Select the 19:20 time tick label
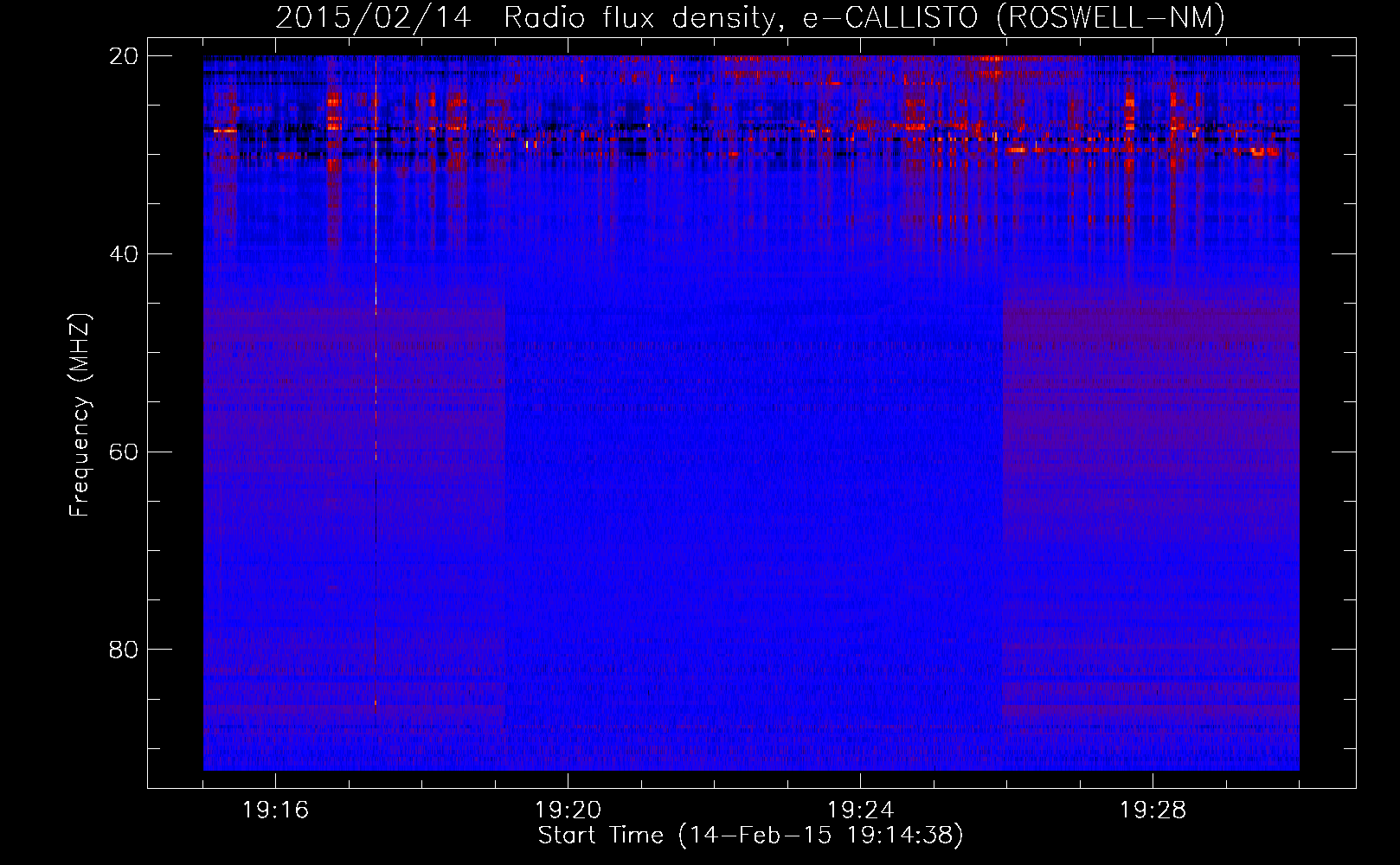Viewport: 1400px width, 865px height. coord(568,811)
